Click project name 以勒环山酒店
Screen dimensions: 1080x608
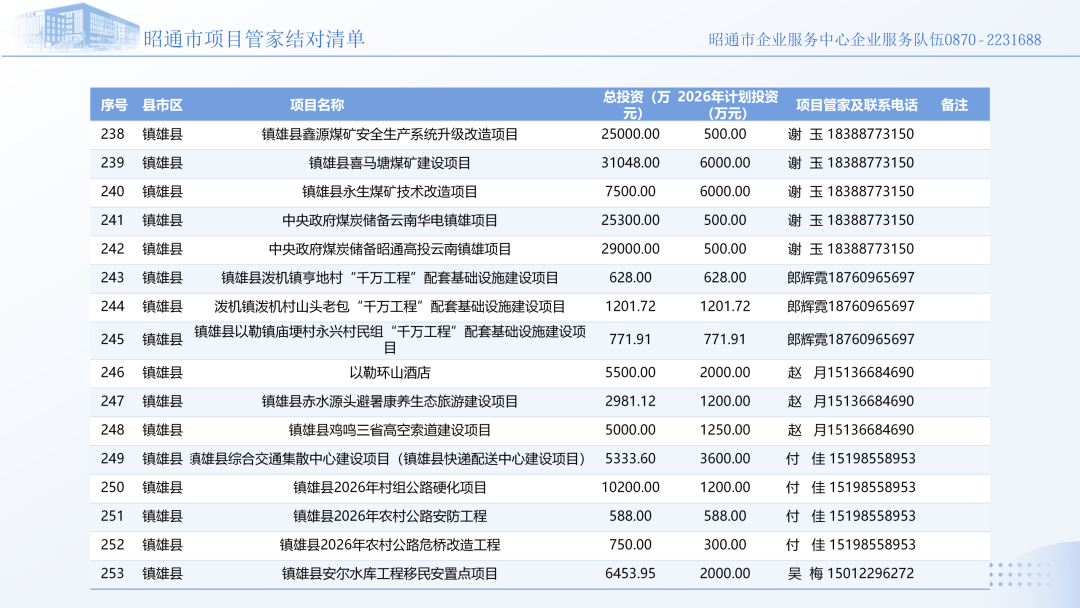tap(390, 373)
